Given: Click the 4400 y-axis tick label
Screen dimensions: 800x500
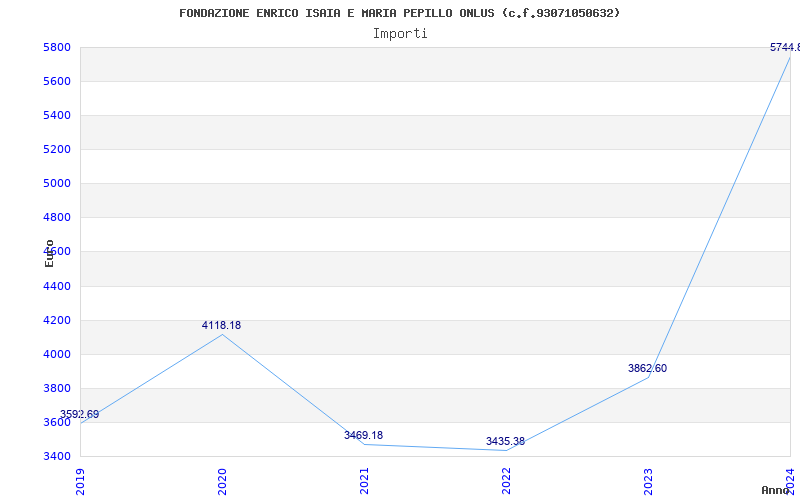Looking at the screenshot, I should (x=57, y=286).
